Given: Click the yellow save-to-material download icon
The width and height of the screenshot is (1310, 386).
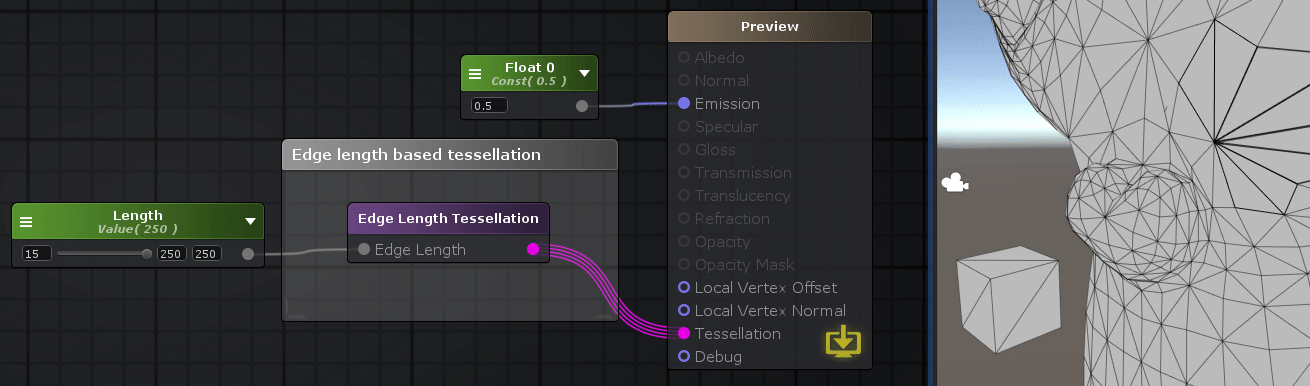Looking at the screenshot, I should point(843,341).
